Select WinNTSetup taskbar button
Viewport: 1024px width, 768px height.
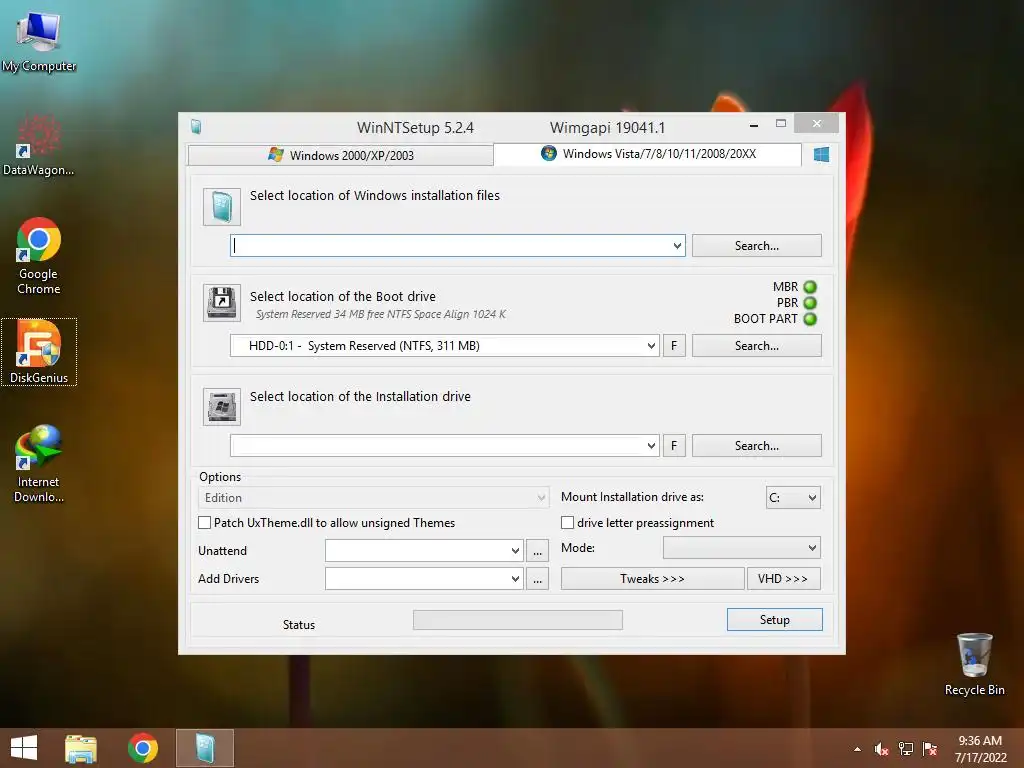(x=204, y=748)
